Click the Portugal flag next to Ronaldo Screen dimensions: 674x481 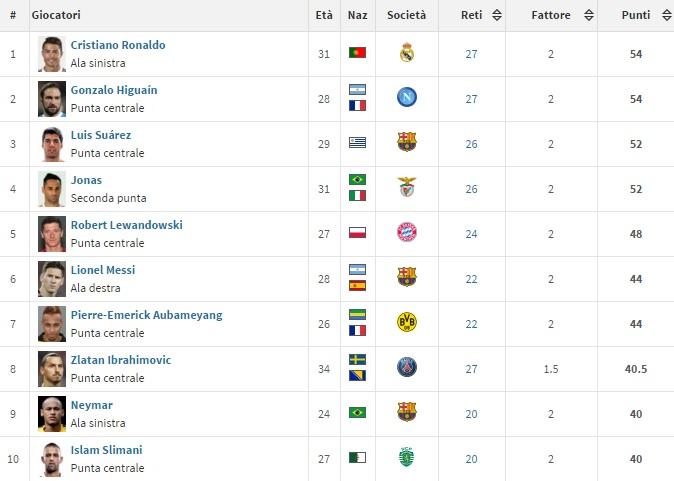click(x=357, y=53)
